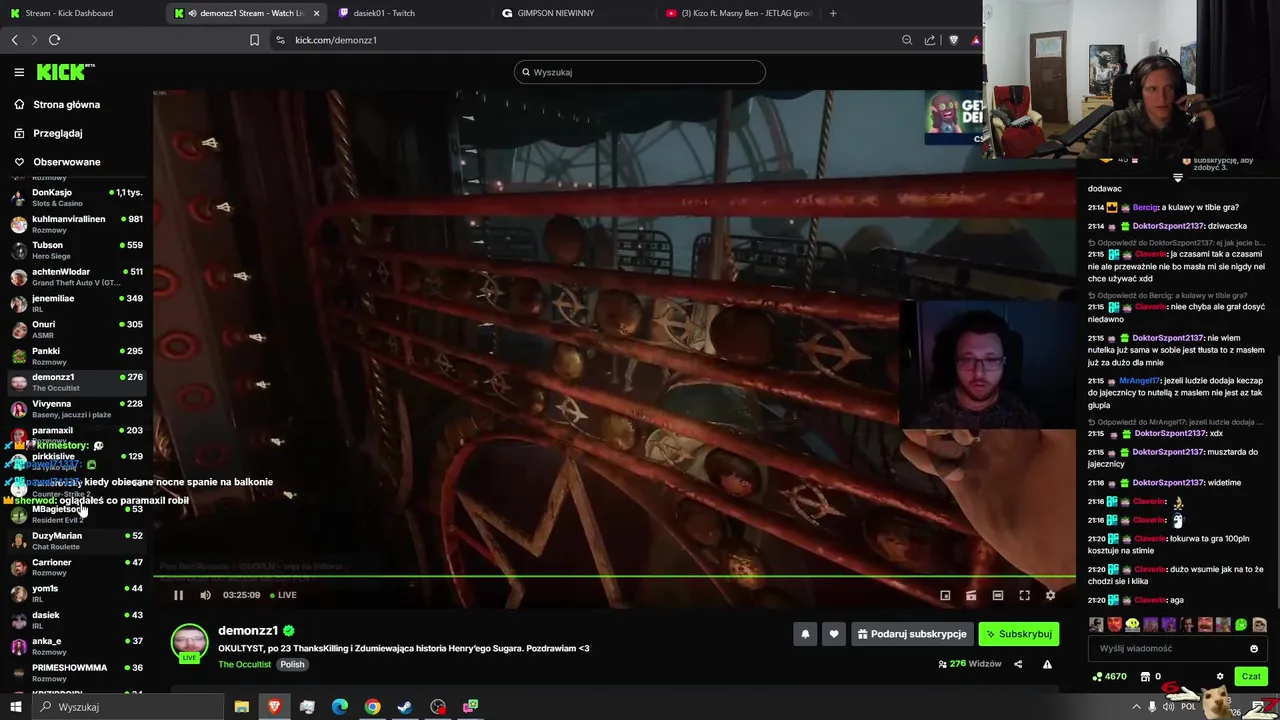The height and width of the screenshot is (720, 1280).
Task: Open the demonzz1 avatar
Action: (x=189, y=643)
